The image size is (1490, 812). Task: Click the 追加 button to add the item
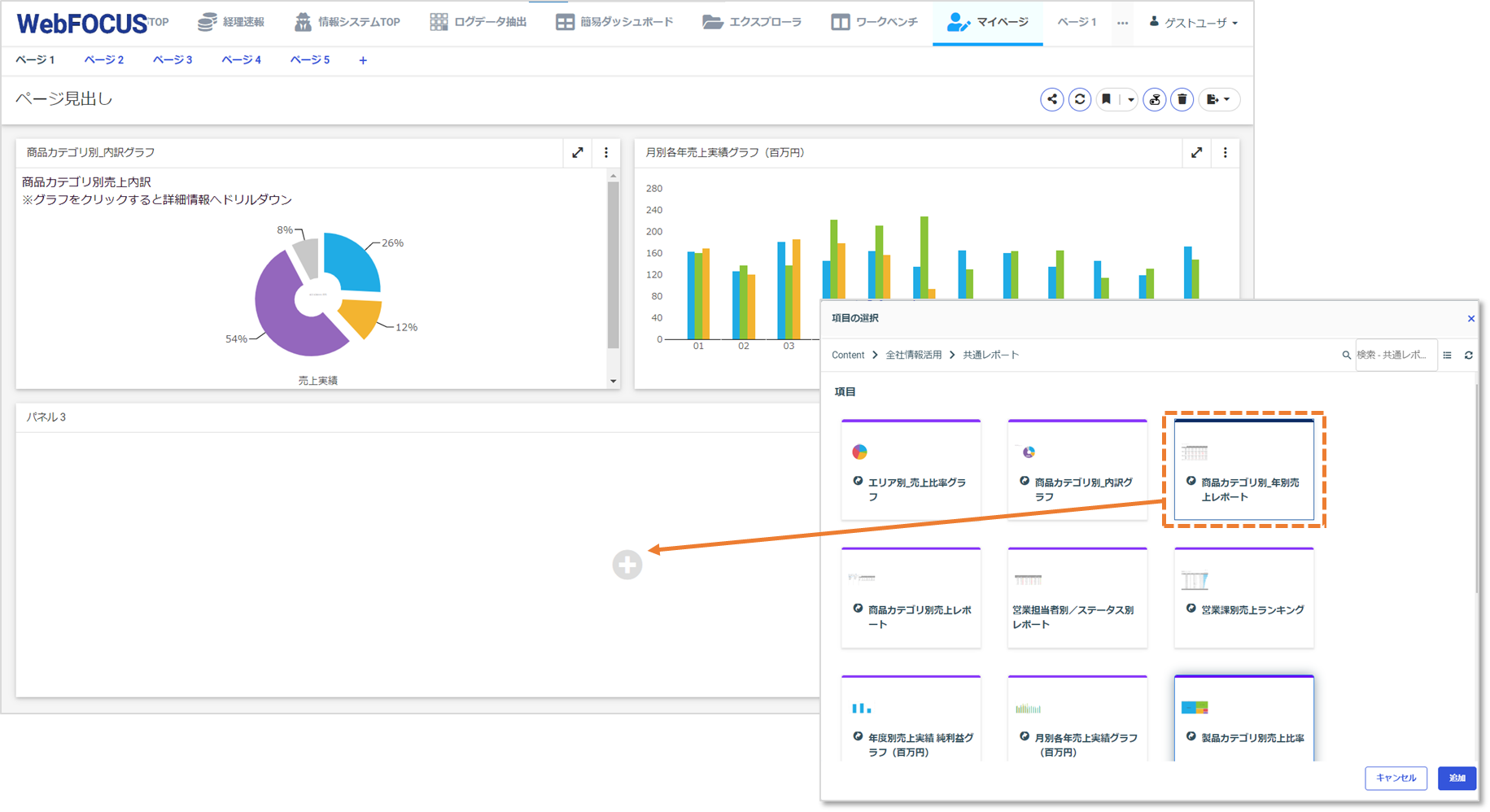[1457, 778]
